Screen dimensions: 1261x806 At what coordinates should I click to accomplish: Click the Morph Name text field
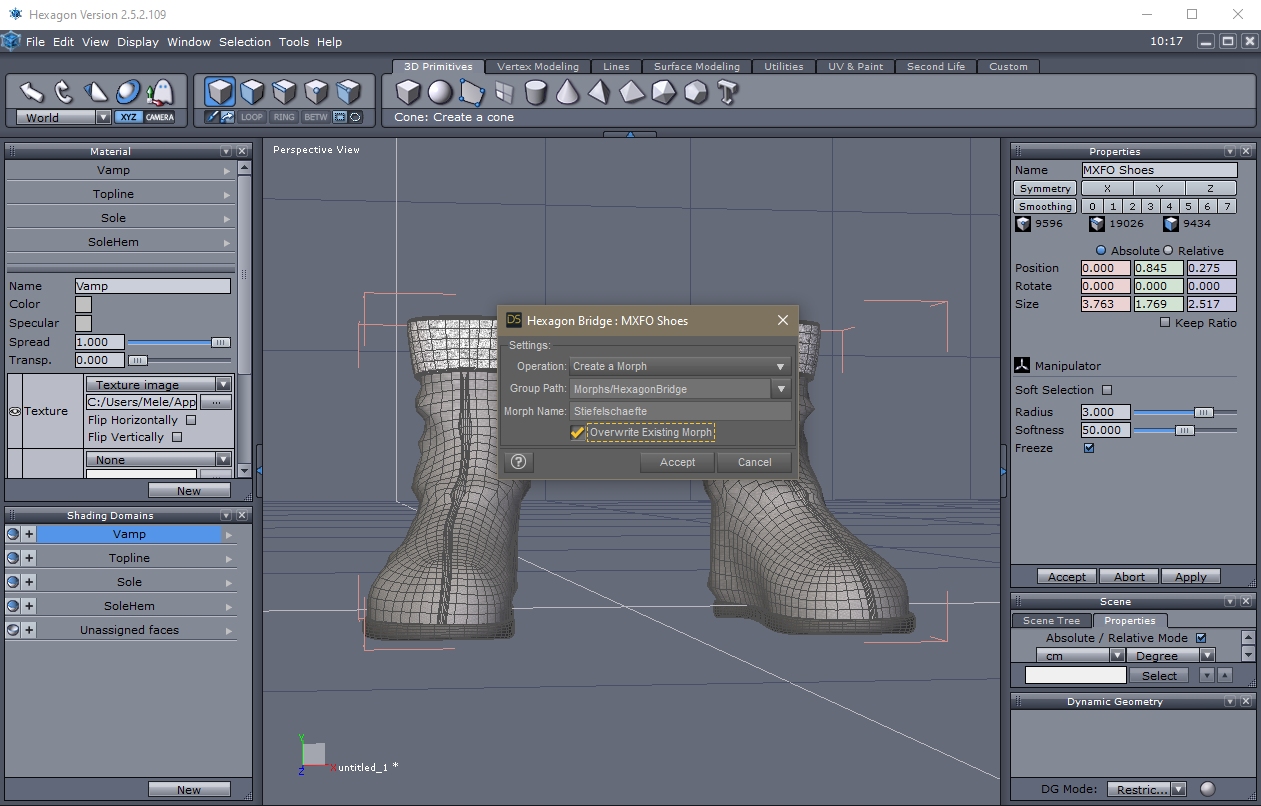(680, 411)
